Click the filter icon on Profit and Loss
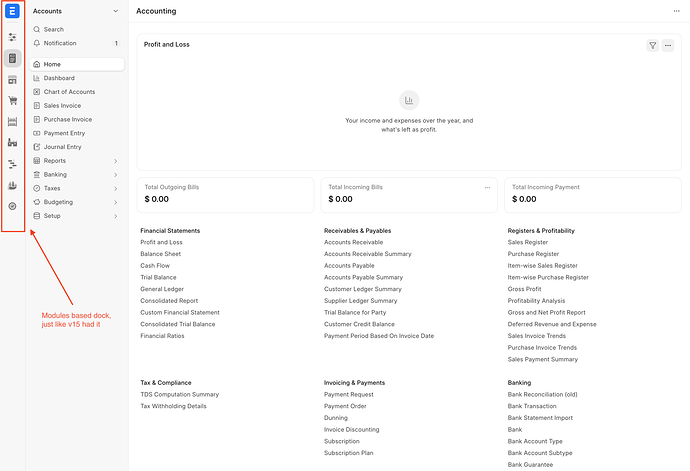The width and height of the screenshot is (690, 471). pos(653,45)
